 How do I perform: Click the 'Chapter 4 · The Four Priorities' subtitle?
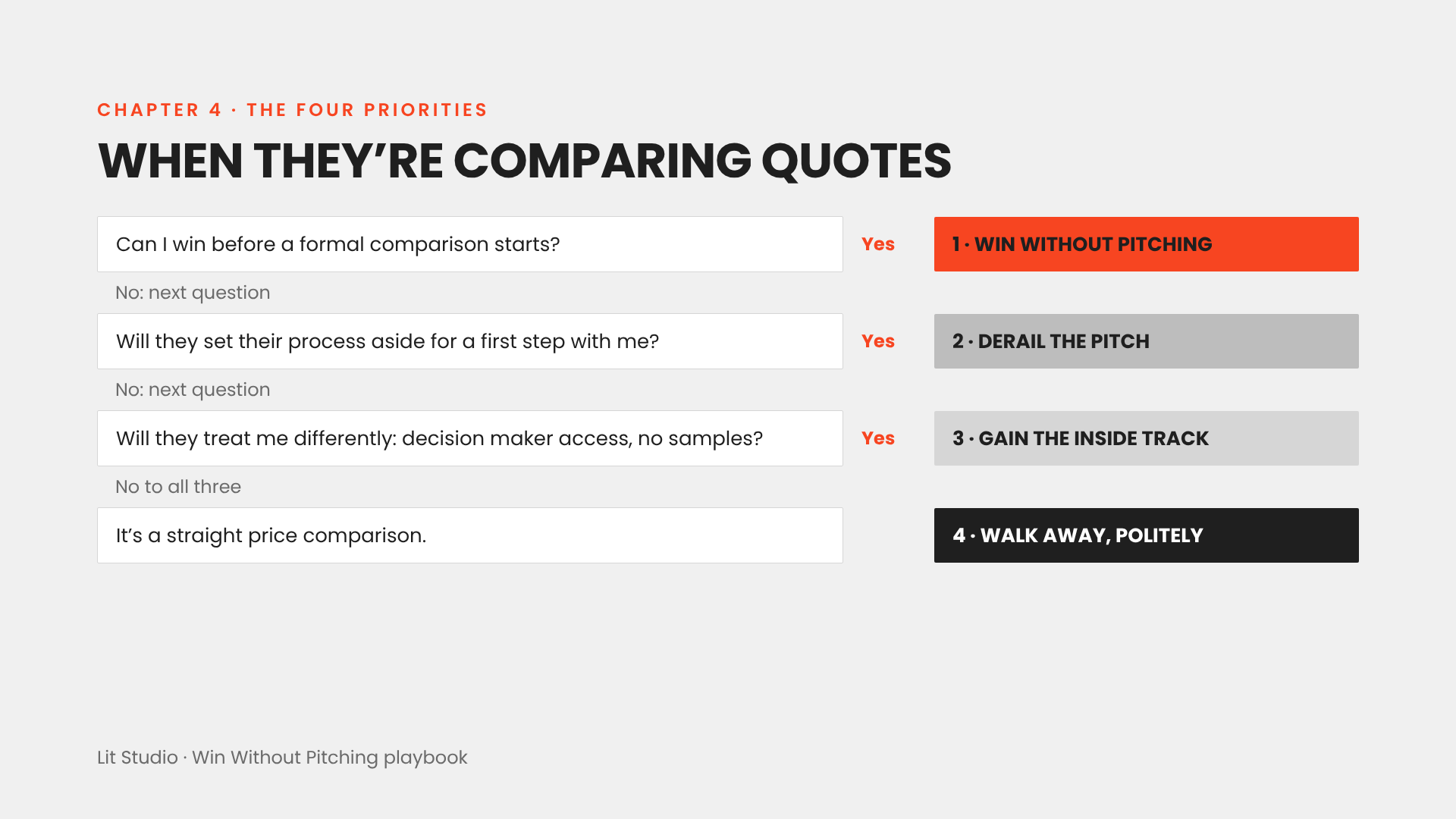click(x=292, y=110)
